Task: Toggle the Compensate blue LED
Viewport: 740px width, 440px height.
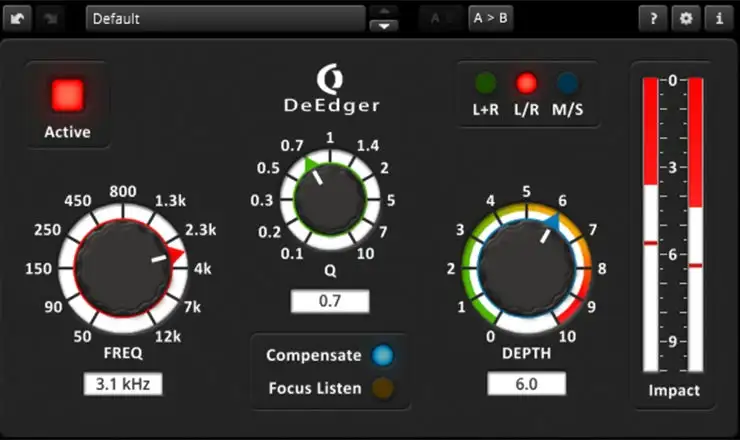Action: point(382,355)
